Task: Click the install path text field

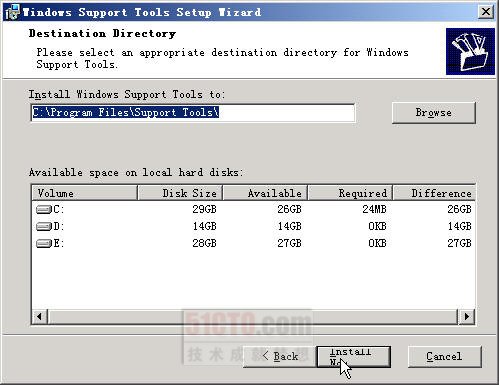Action: tap(193, 113)
